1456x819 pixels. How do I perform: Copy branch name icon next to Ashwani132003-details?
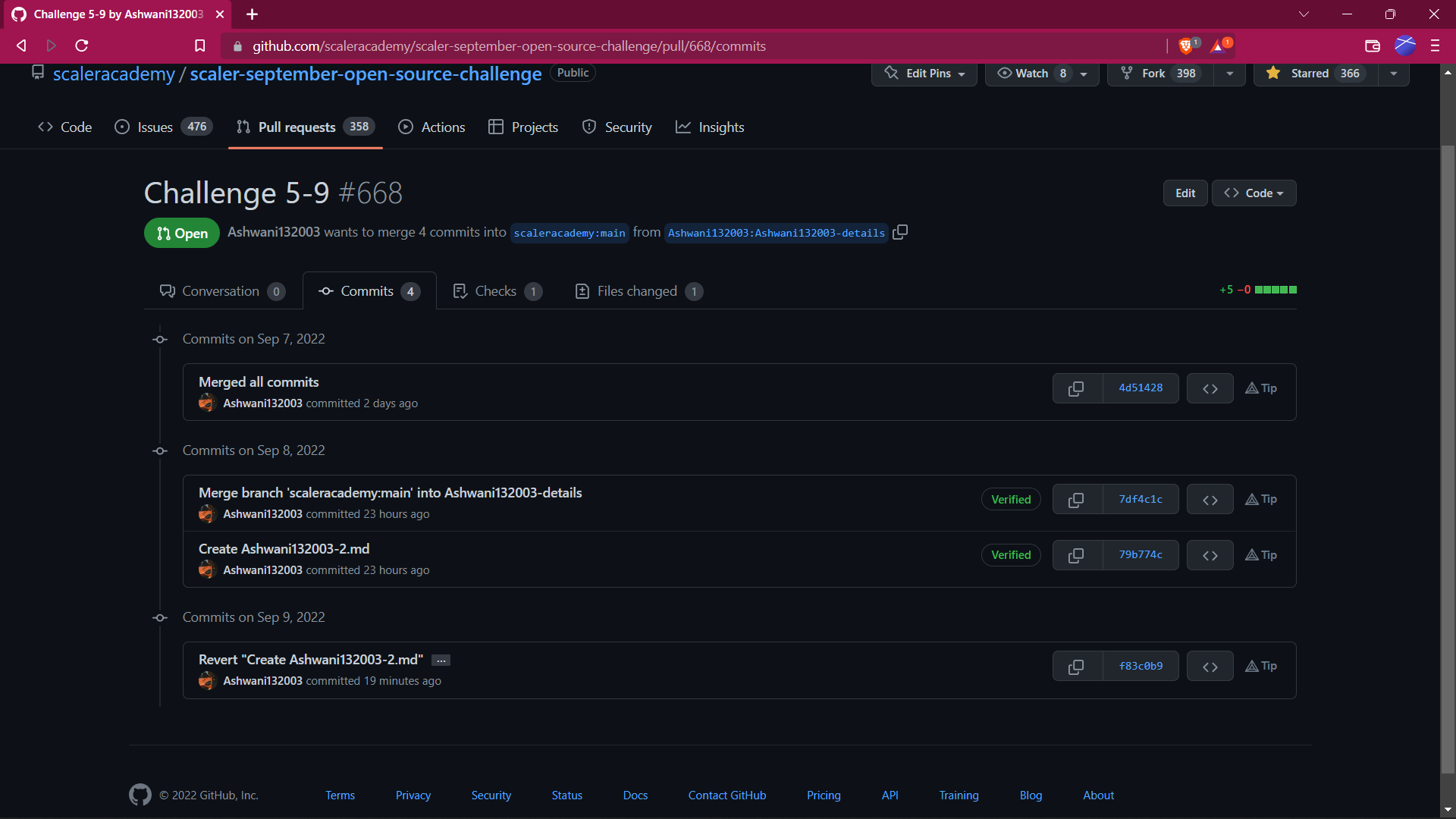[900, 232]
